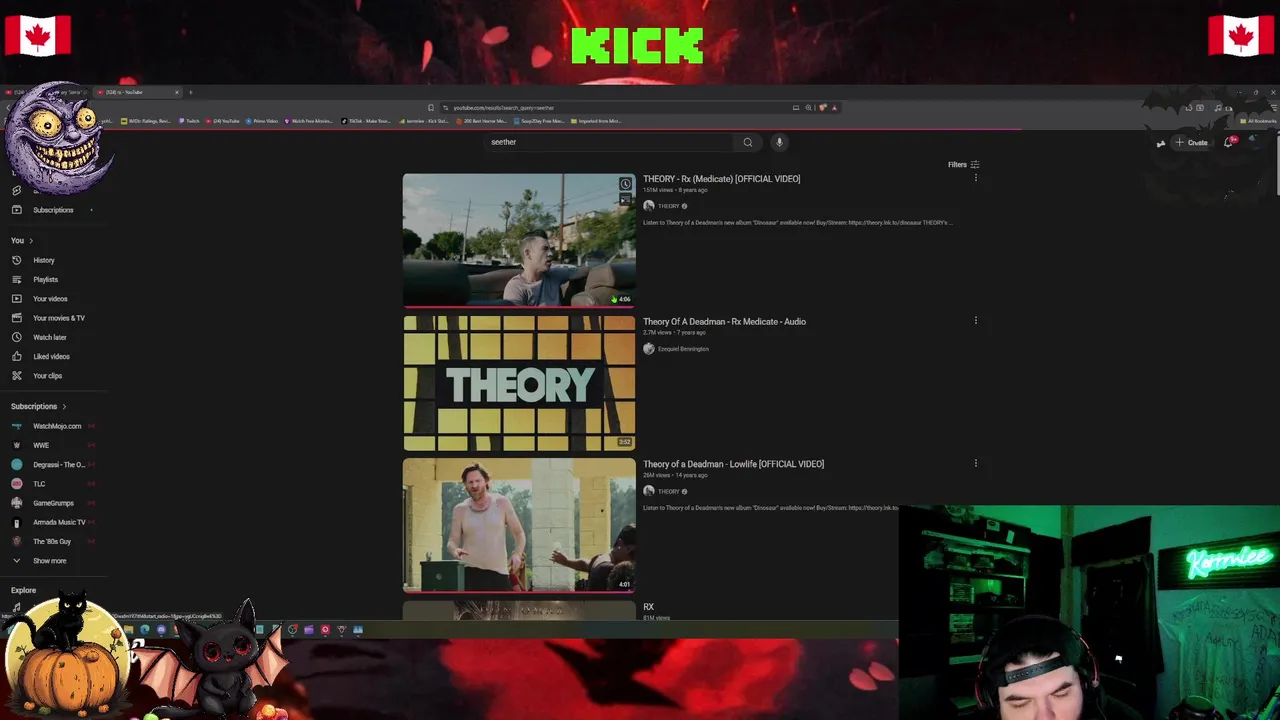This screenshot has height=720, width=1280.
Task: Open The '80s Guy channel
Action: coord(51,542)
